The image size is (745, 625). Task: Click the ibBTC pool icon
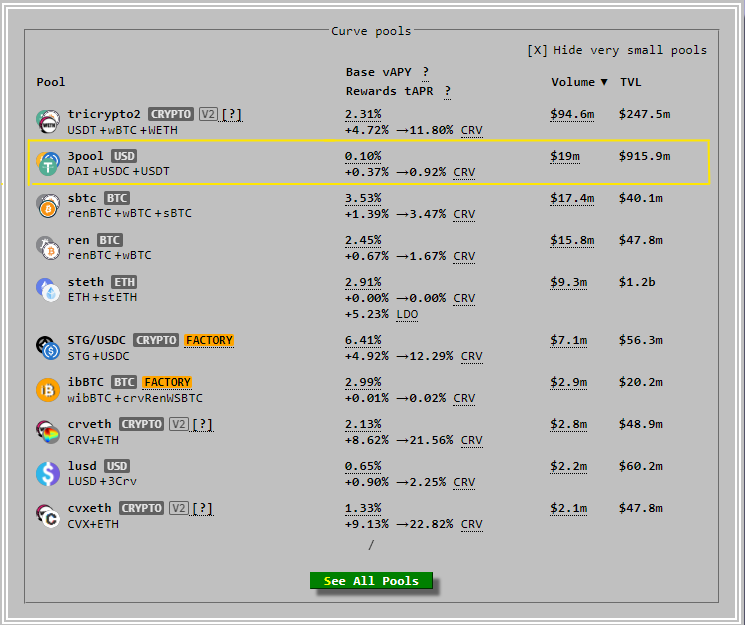coord(48,390)
